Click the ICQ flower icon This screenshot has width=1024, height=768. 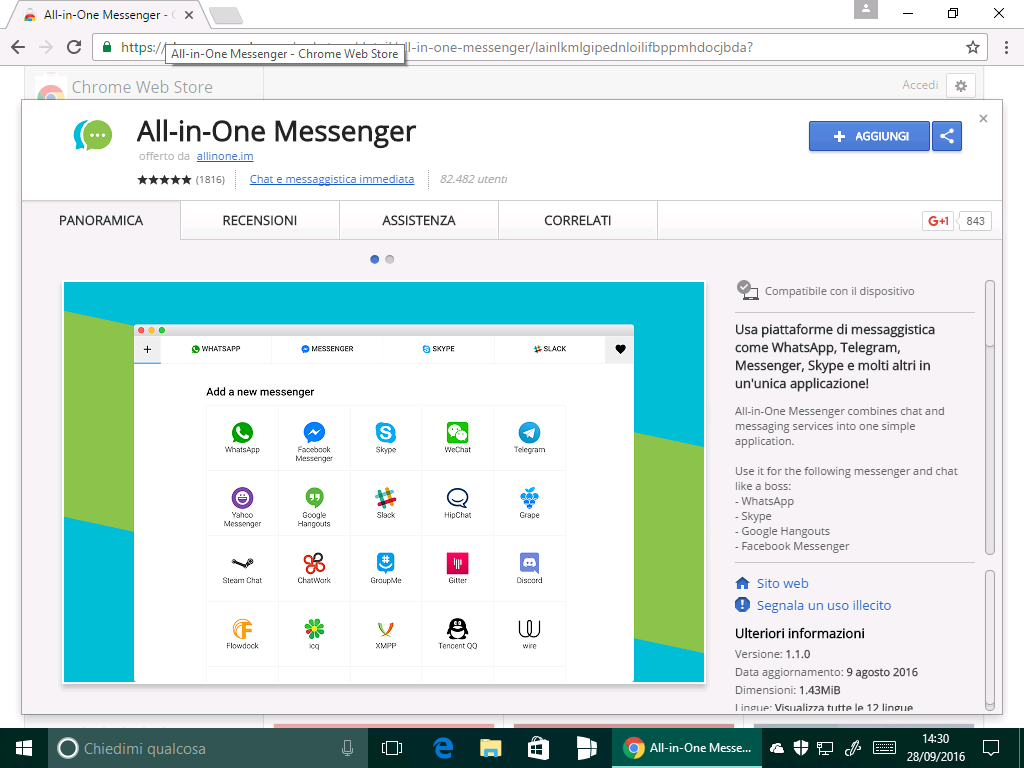[314, 628]
